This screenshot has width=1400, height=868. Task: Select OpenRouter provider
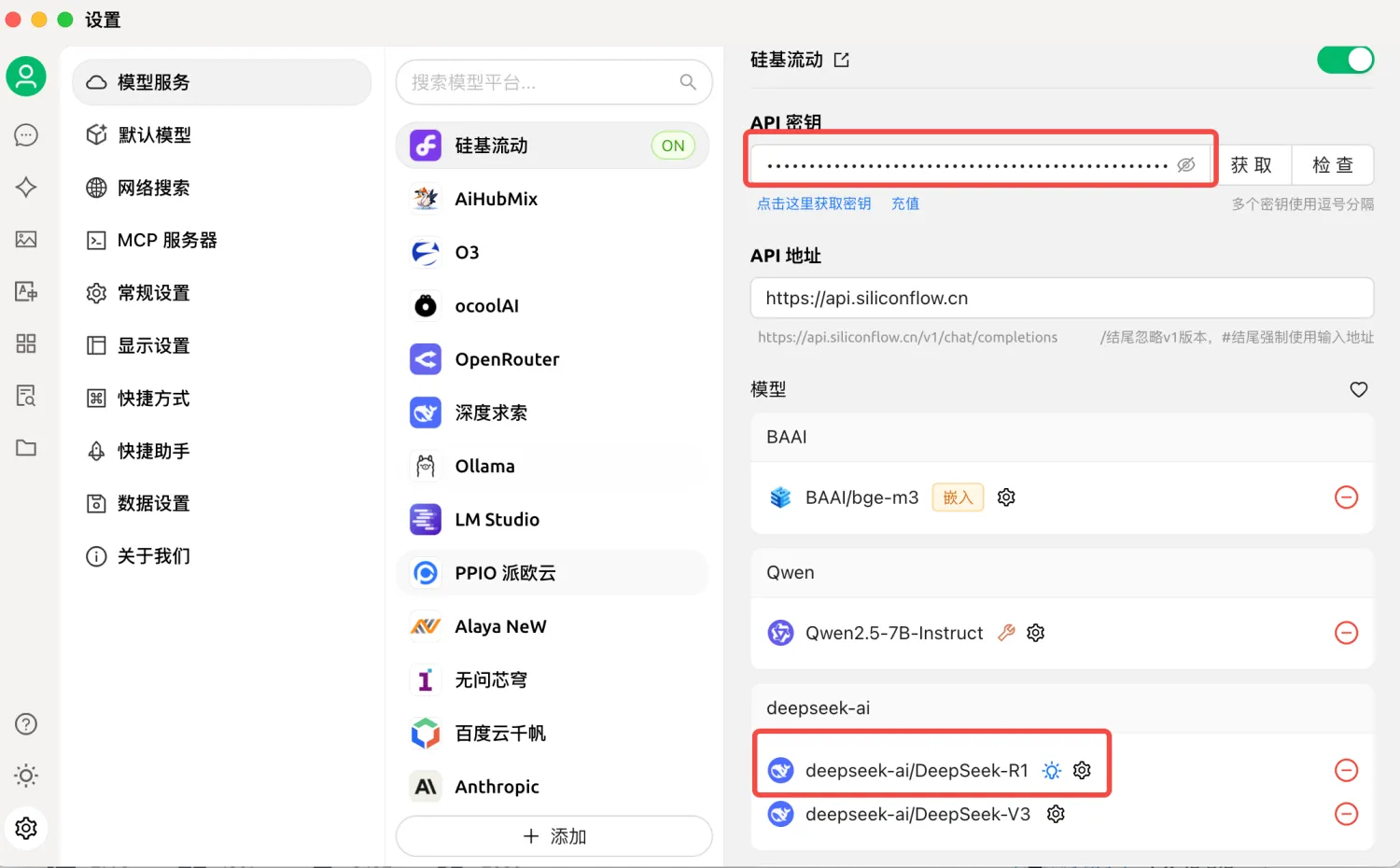click(553, 359)
